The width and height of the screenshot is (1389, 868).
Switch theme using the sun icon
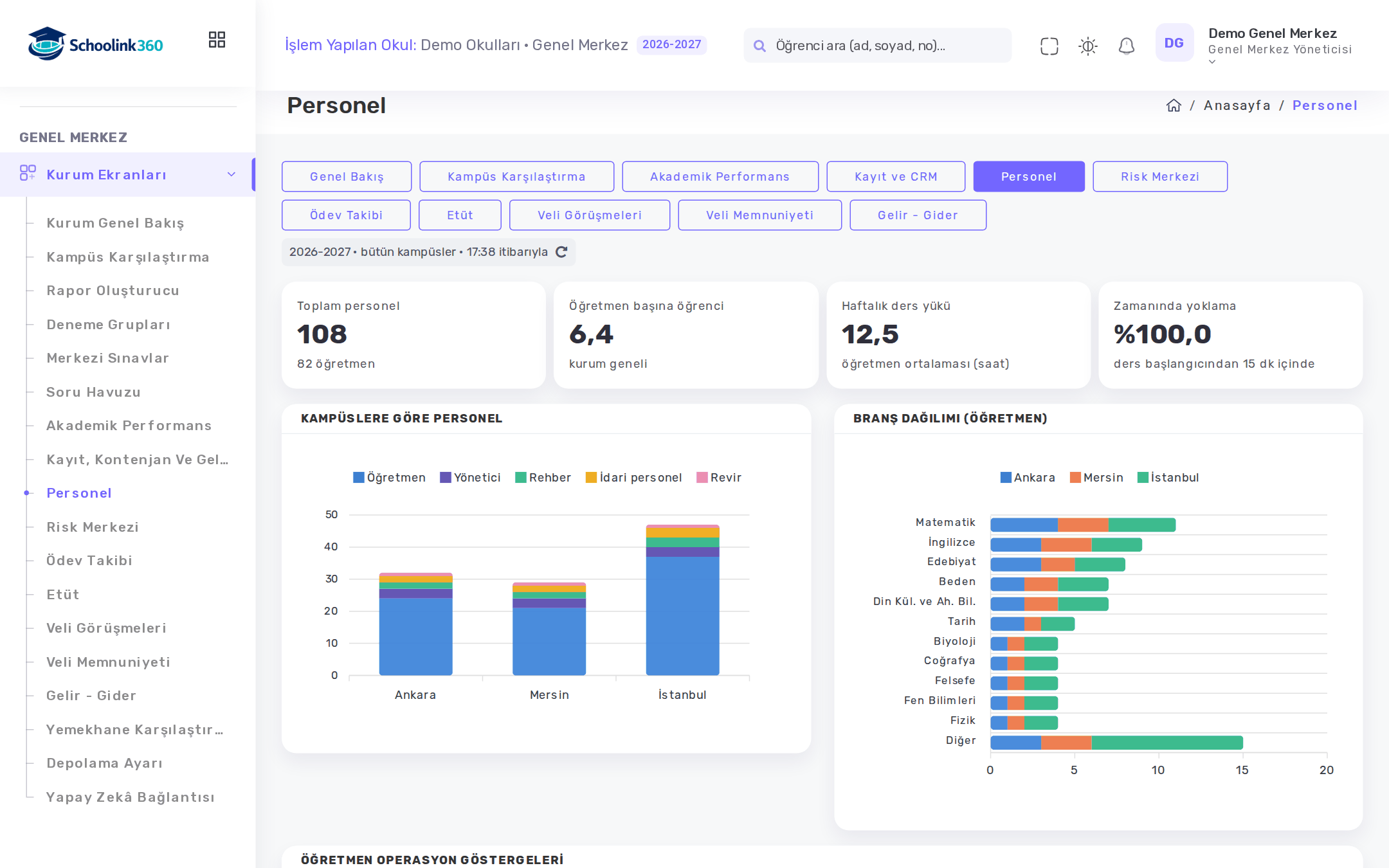1087,46
